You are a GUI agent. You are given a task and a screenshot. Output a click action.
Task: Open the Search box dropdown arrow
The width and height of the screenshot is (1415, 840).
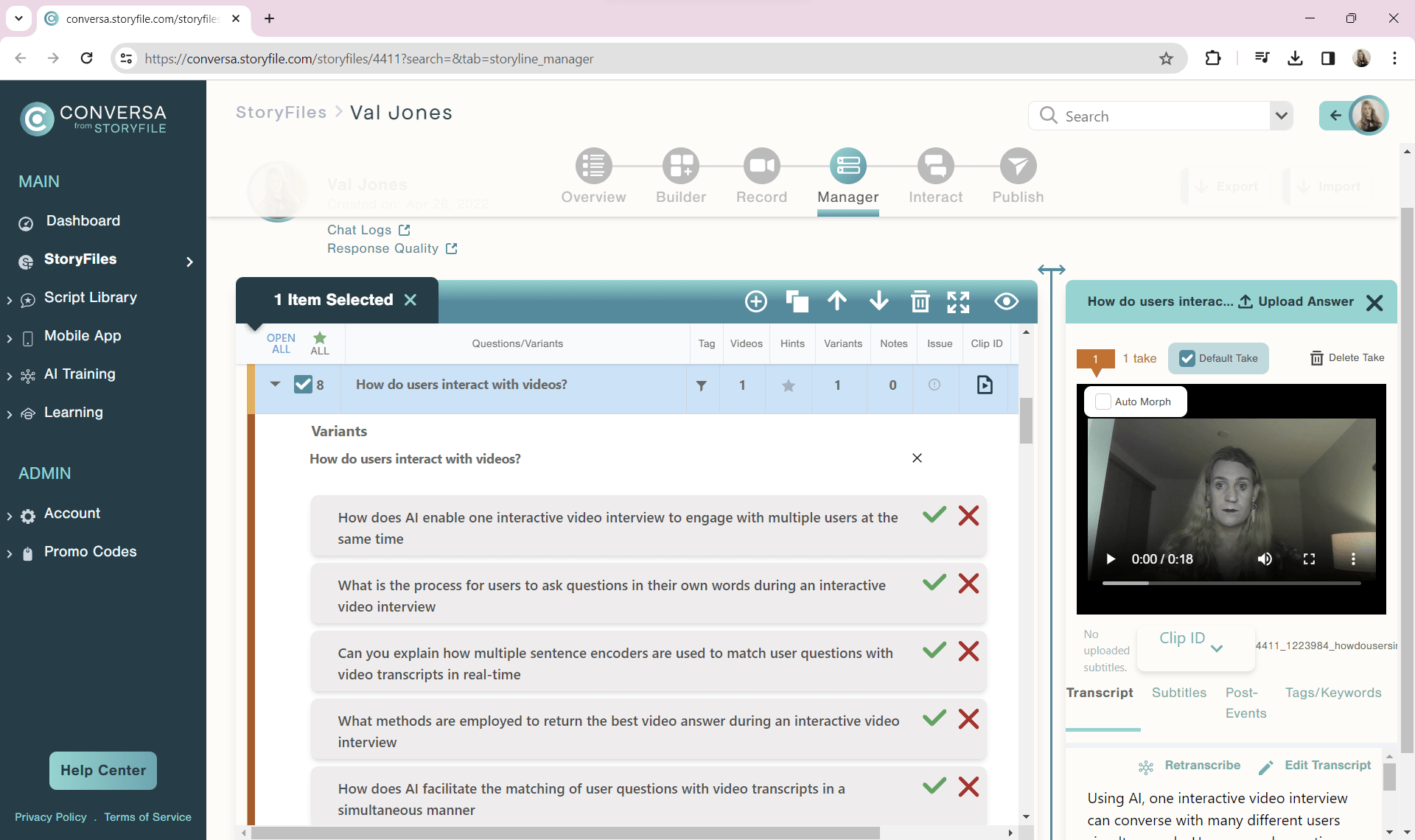(x=1281, y=116)
